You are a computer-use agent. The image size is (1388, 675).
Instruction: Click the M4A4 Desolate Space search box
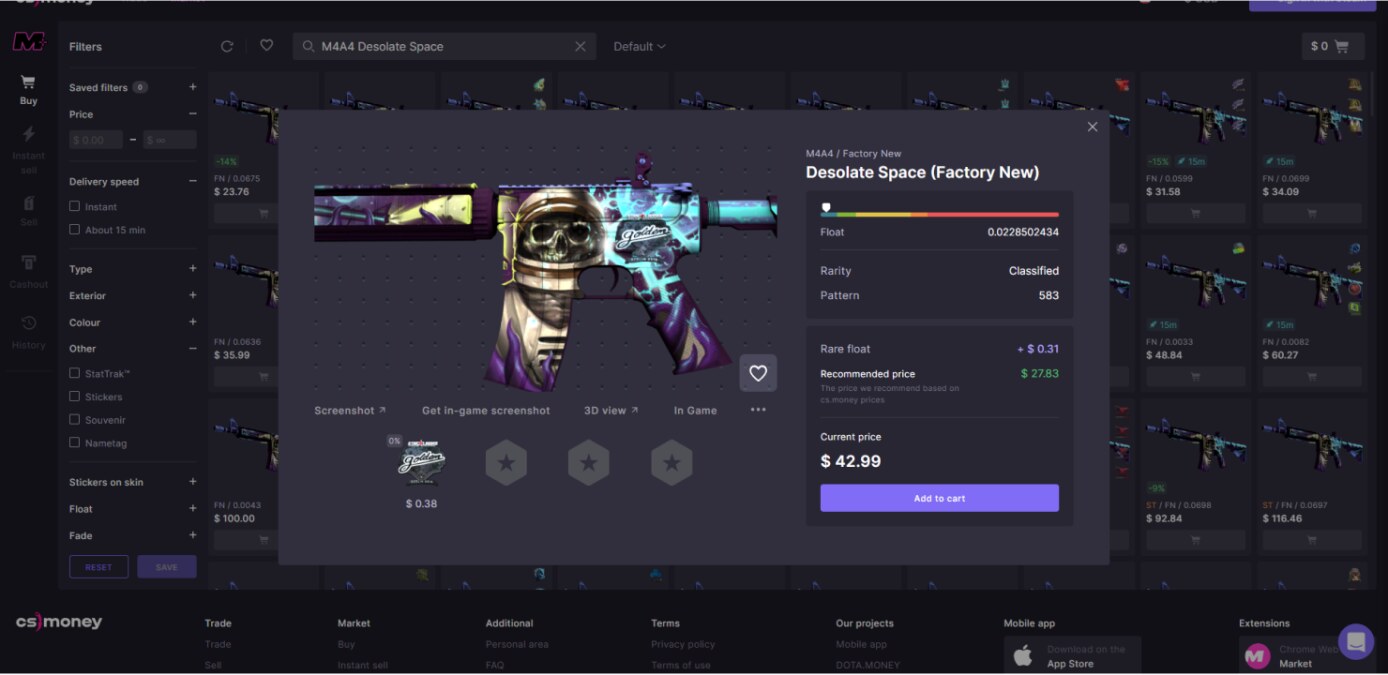tap(444, 46)
